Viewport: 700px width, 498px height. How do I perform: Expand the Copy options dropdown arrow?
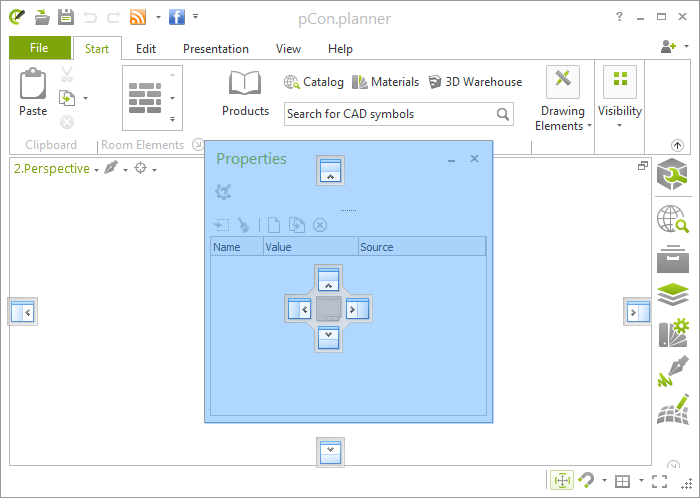(x=85, y=98)
